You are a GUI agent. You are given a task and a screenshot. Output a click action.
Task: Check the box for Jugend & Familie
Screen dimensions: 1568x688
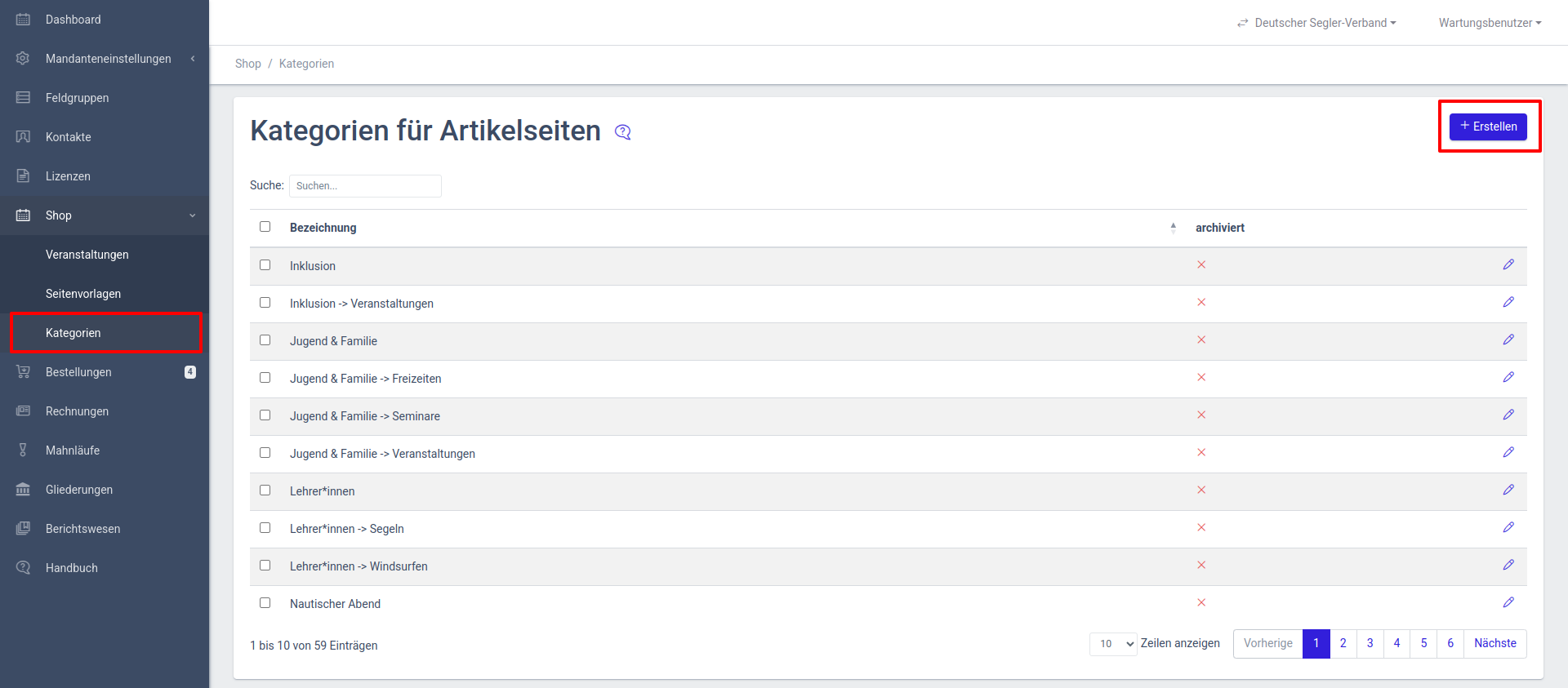265,340
